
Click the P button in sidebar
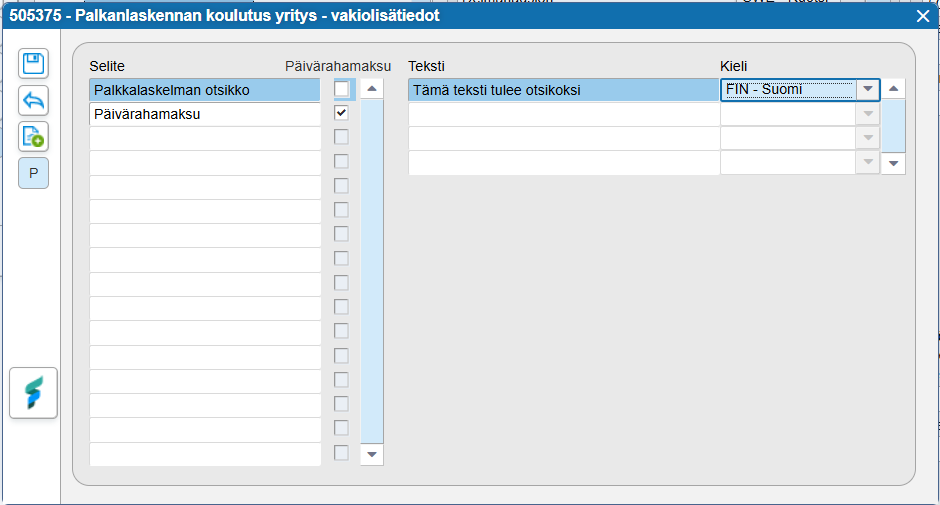34,173
